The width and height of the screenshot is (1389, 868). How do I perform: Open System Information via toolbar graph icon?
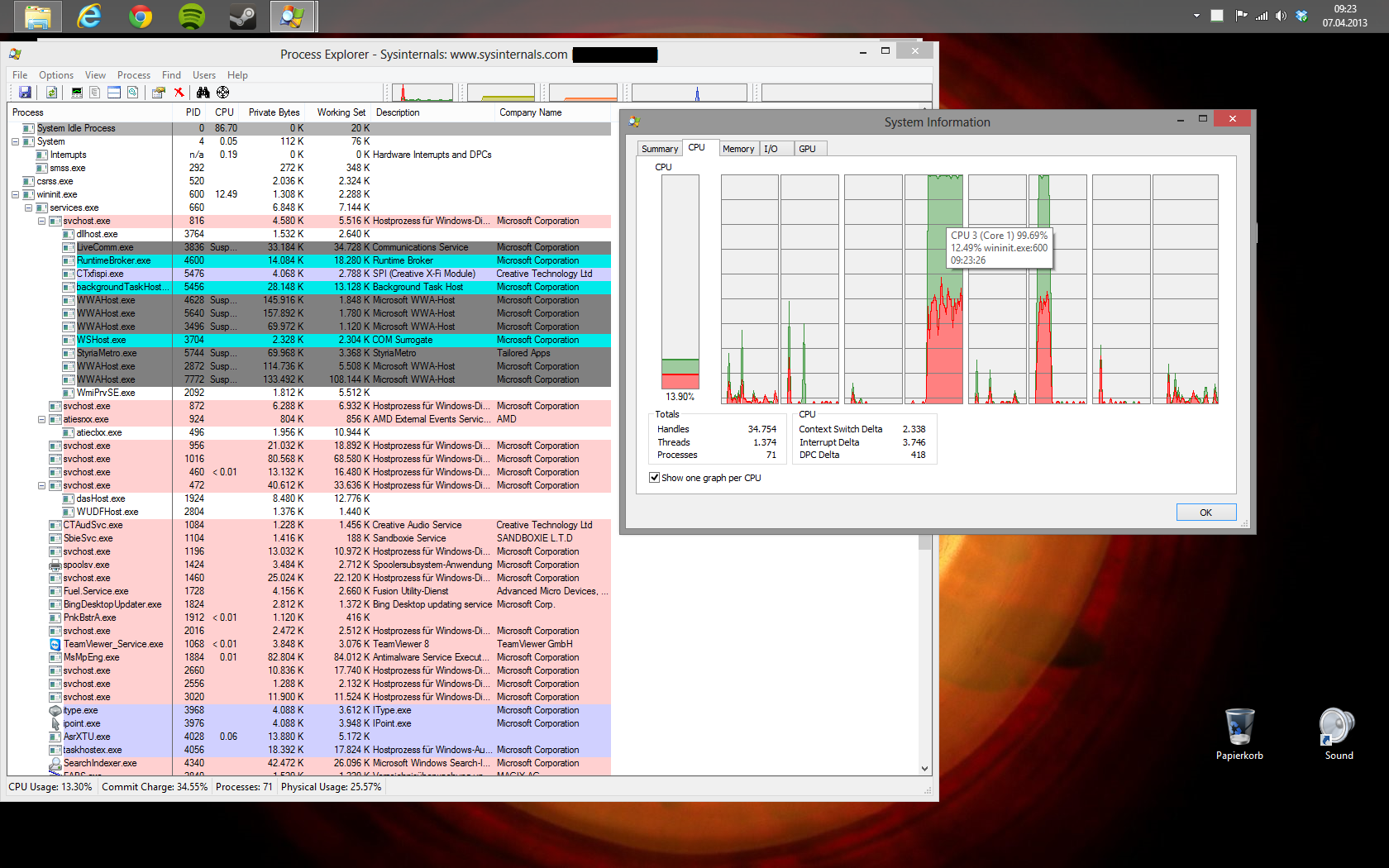(77, 93)
